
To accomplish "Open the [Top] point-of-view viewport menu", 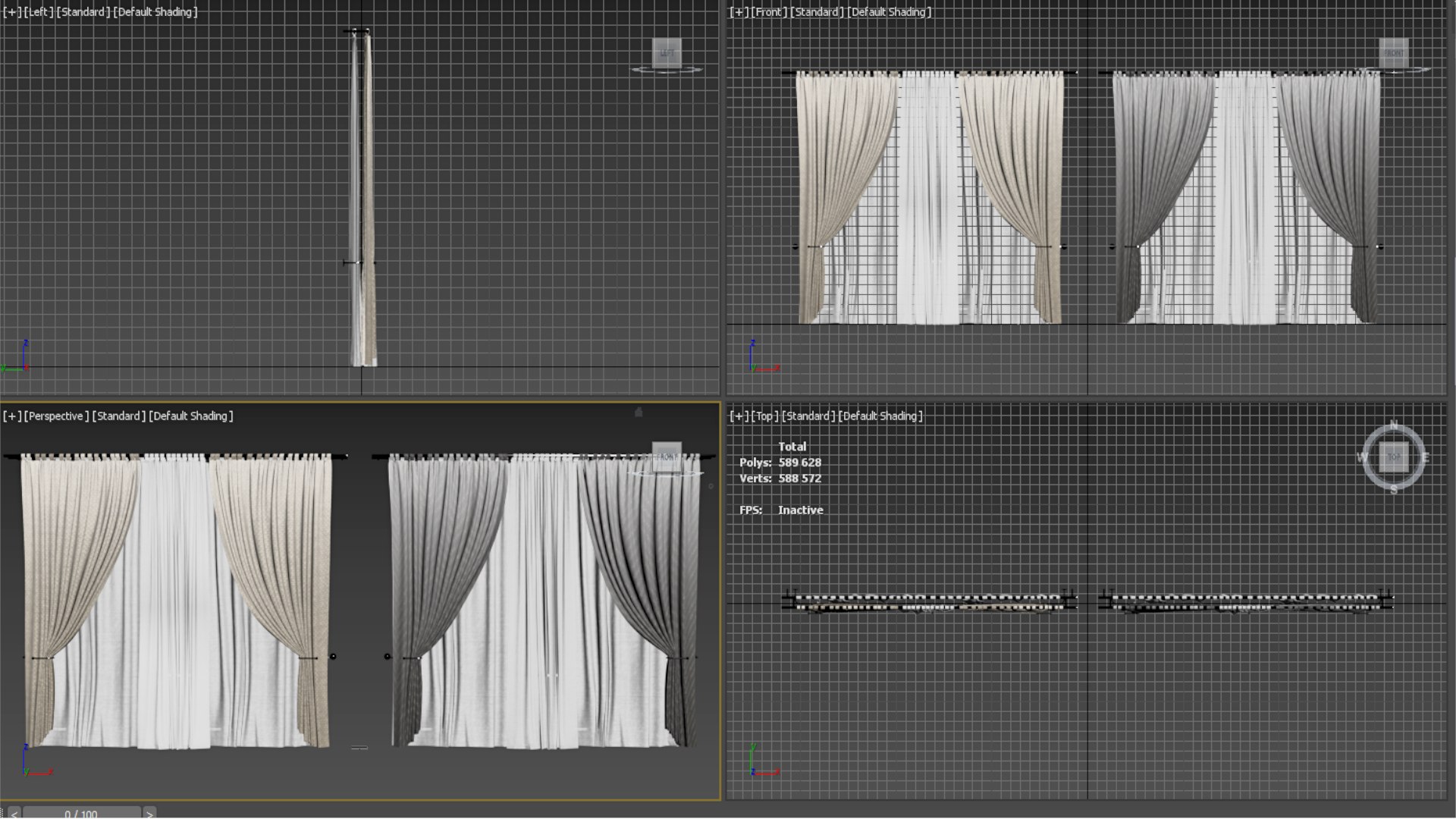I will 764,416.
